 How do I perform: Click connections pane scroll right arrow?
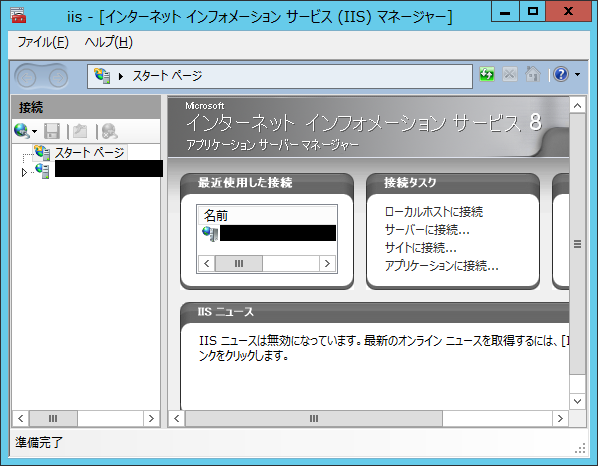click(x=151, y=418)
